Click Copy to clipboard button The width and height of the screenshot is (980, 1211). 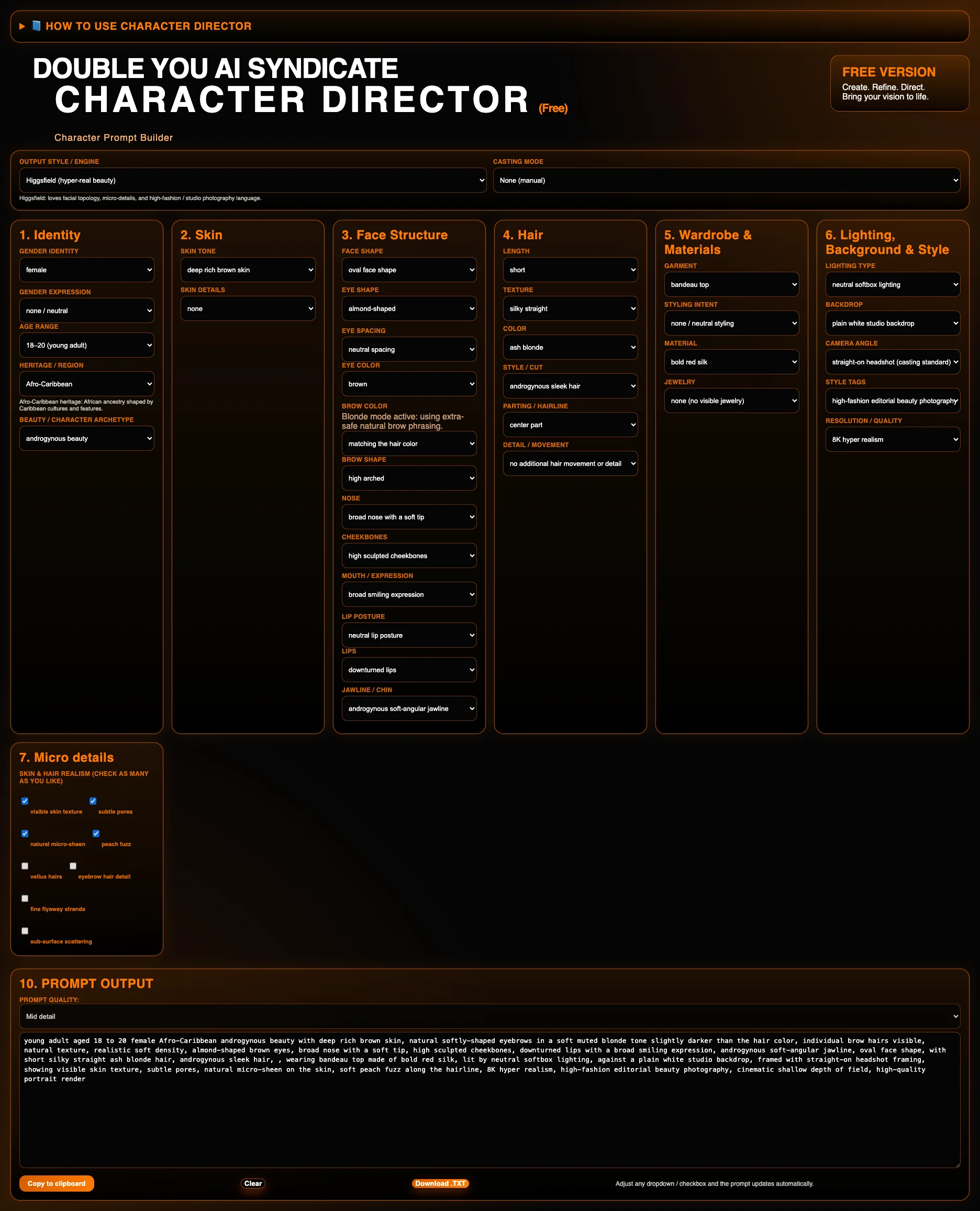coord(57,1183)
